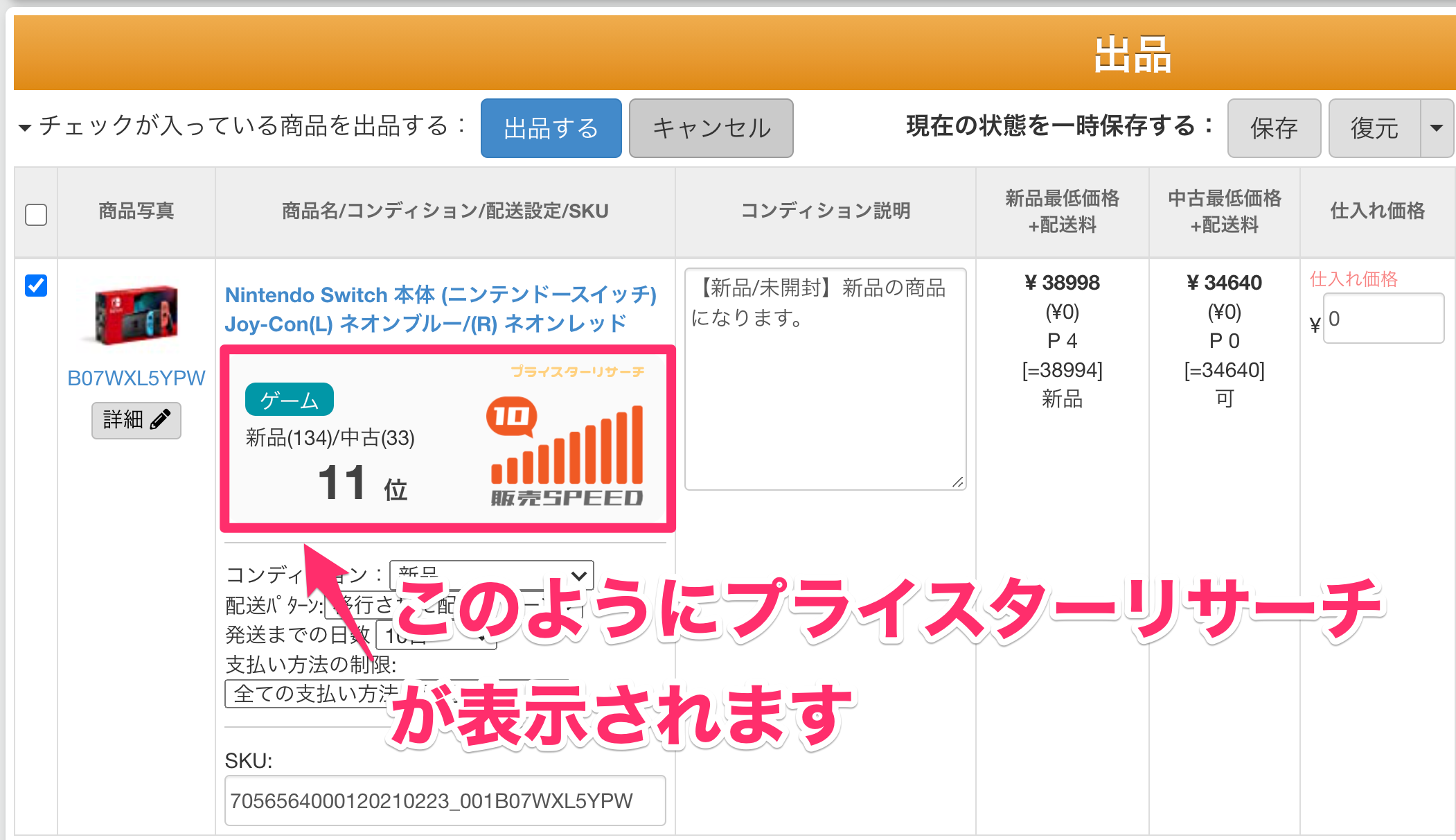The image size is (1456, 840).
Task: Click the [=34640] price text
Action: tap(1224, 370)
